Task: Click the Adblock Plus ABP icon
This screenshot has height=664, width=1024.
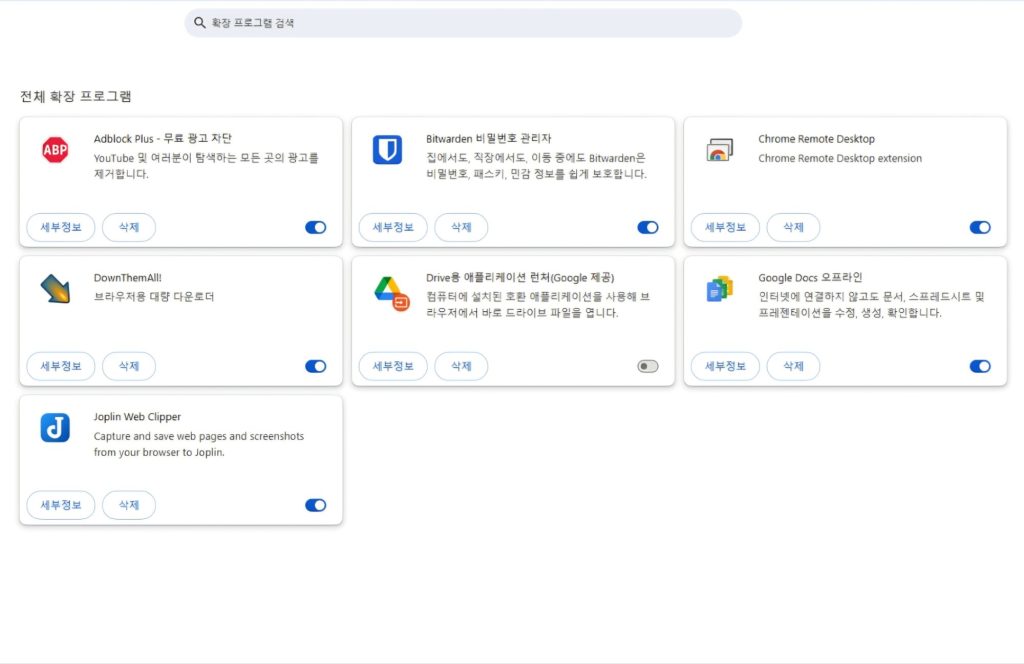Action: click(55, 150)
